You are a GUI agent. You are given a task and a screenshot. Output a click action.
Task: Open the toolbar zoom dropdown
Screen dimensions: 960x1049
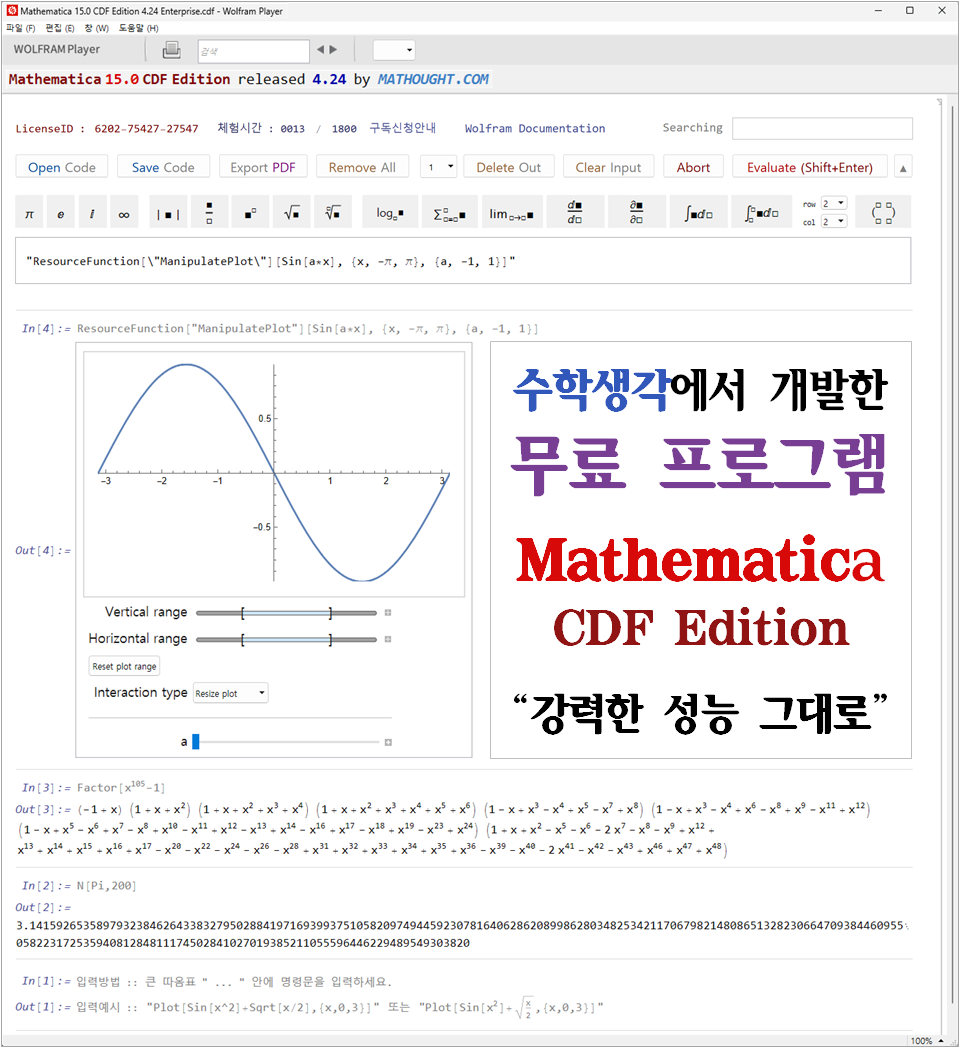point(394,50)
